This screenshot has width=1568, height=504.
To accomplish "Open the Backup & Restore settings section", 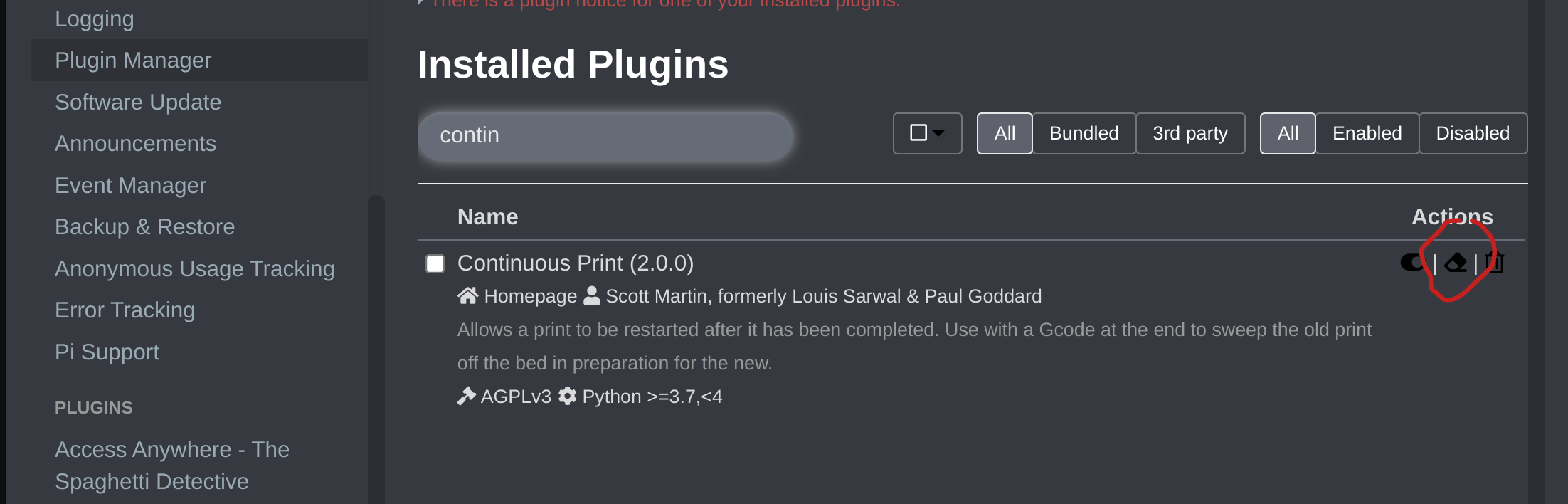I will [145, 226].
